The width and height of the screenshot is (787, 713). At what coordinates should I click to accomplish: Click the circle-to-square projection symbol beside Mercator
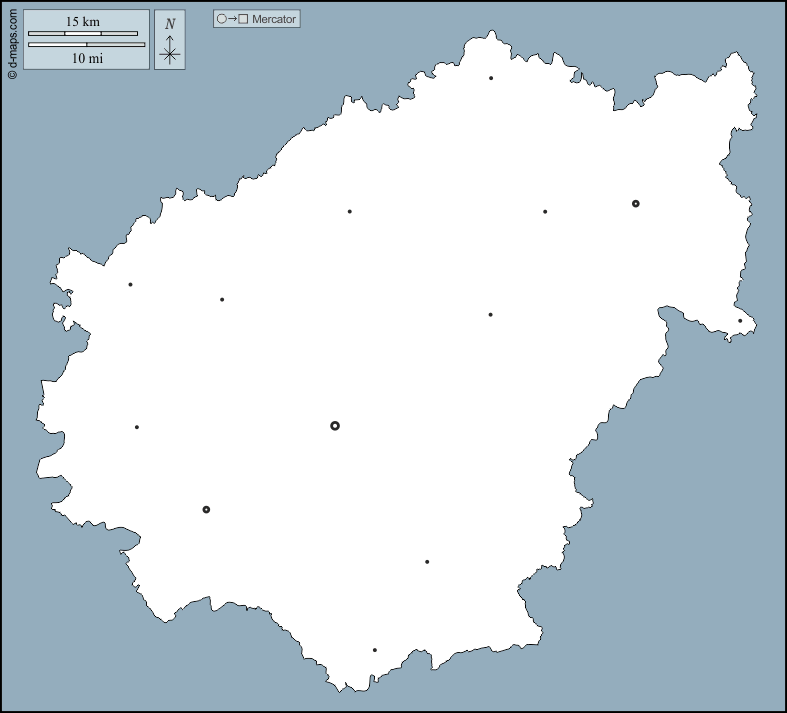pos(232,19)
